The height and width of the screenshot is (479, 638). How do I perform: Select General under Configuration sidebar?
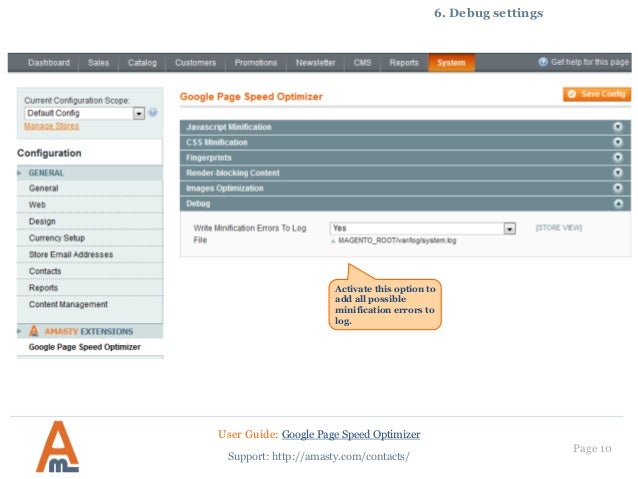coord(90,188)
